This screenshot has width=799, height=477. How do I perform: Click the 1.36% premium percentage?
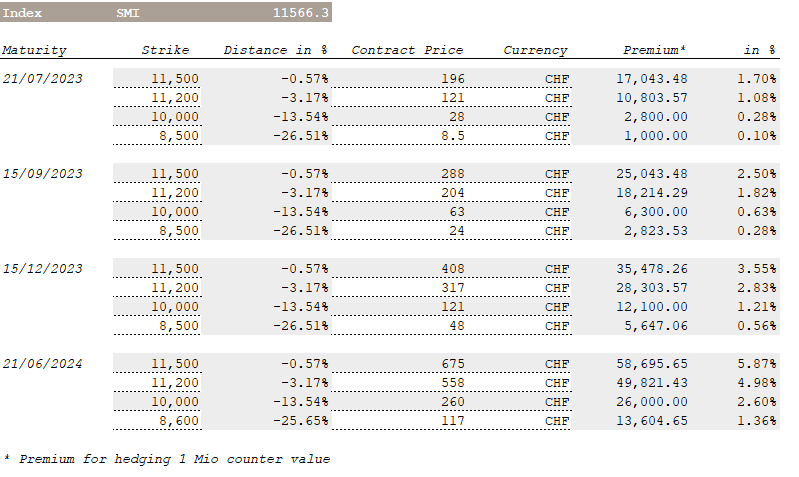click(756, 421)
